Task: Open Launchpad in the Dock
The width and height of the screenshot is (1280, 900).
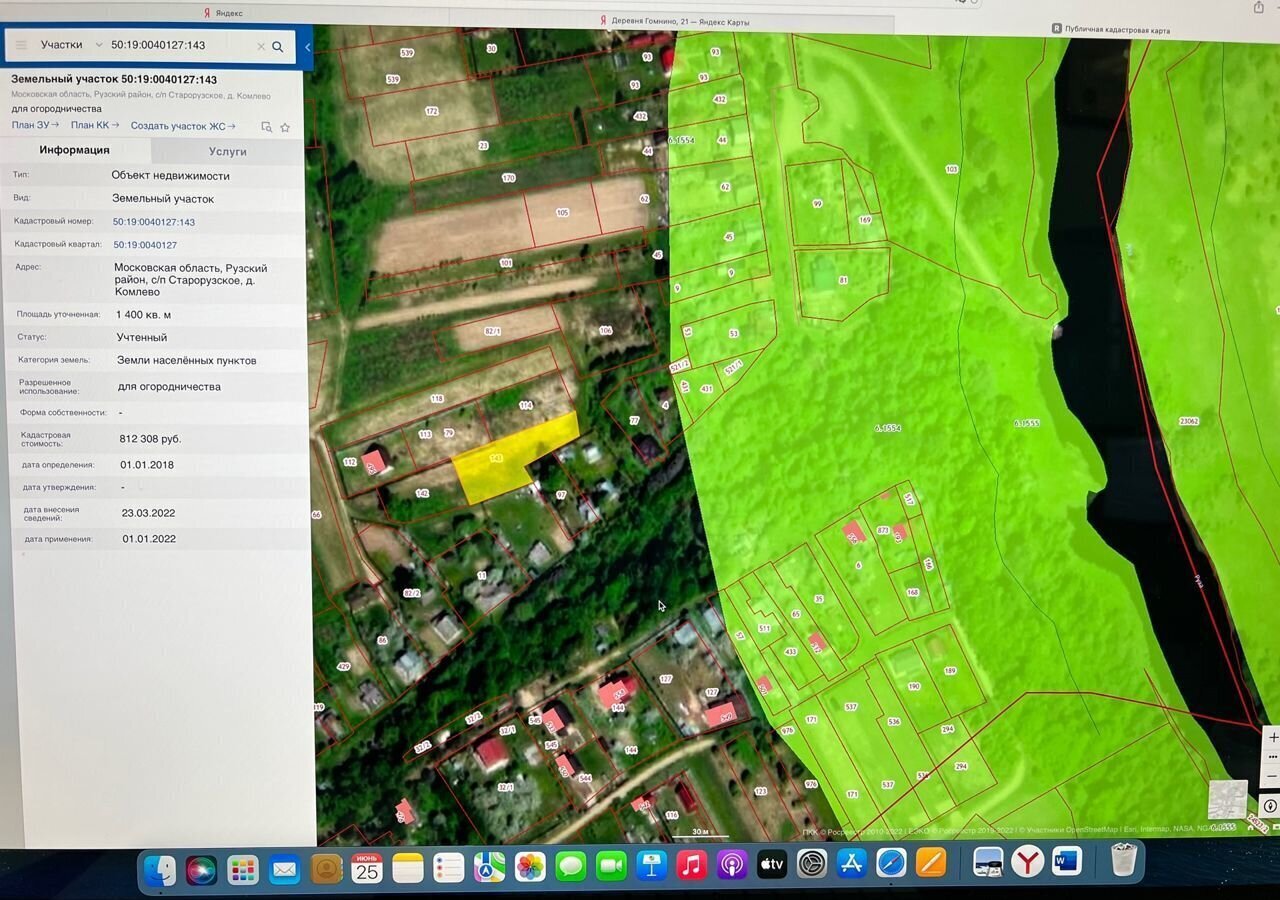Action: [x=243, y=869]
